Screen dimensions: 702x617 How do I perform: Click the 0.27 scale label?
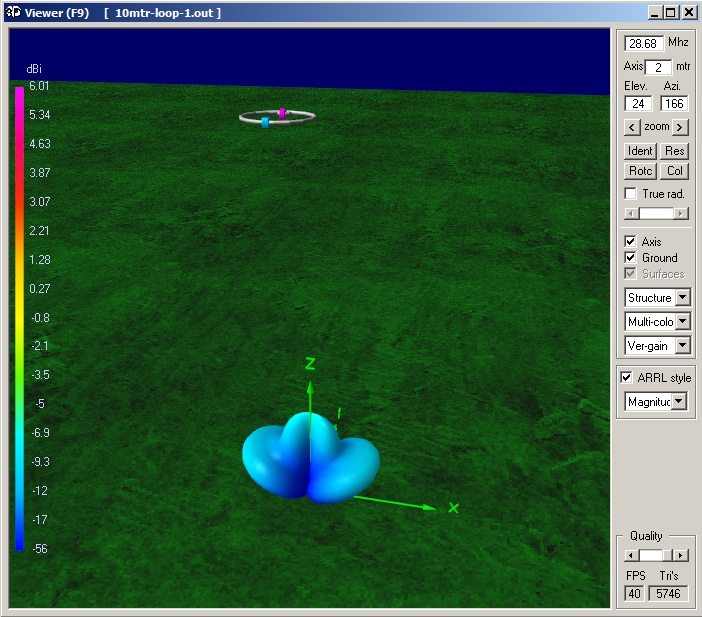[40, 289]
